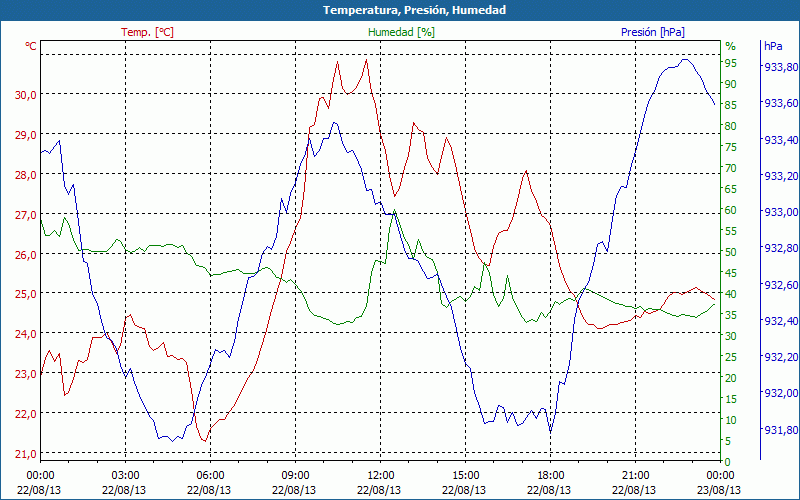Screen dimensions: 800x500
Task: Click the '95' humidity axis value
Action: pos(731,63)
